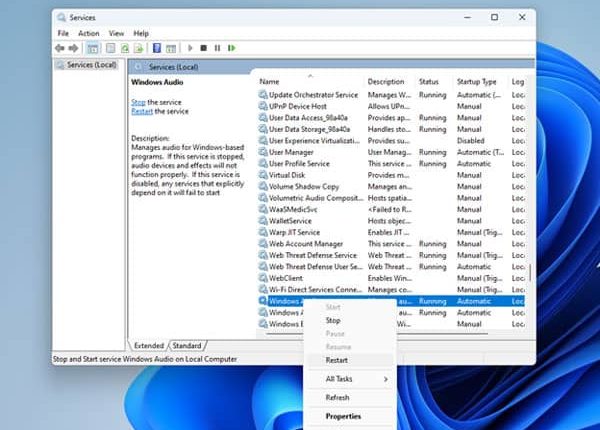Image resolution: width=600 pixels, height=430 pixels.
Task: Click the Disabled startup type cell
Action: point(471,141)
